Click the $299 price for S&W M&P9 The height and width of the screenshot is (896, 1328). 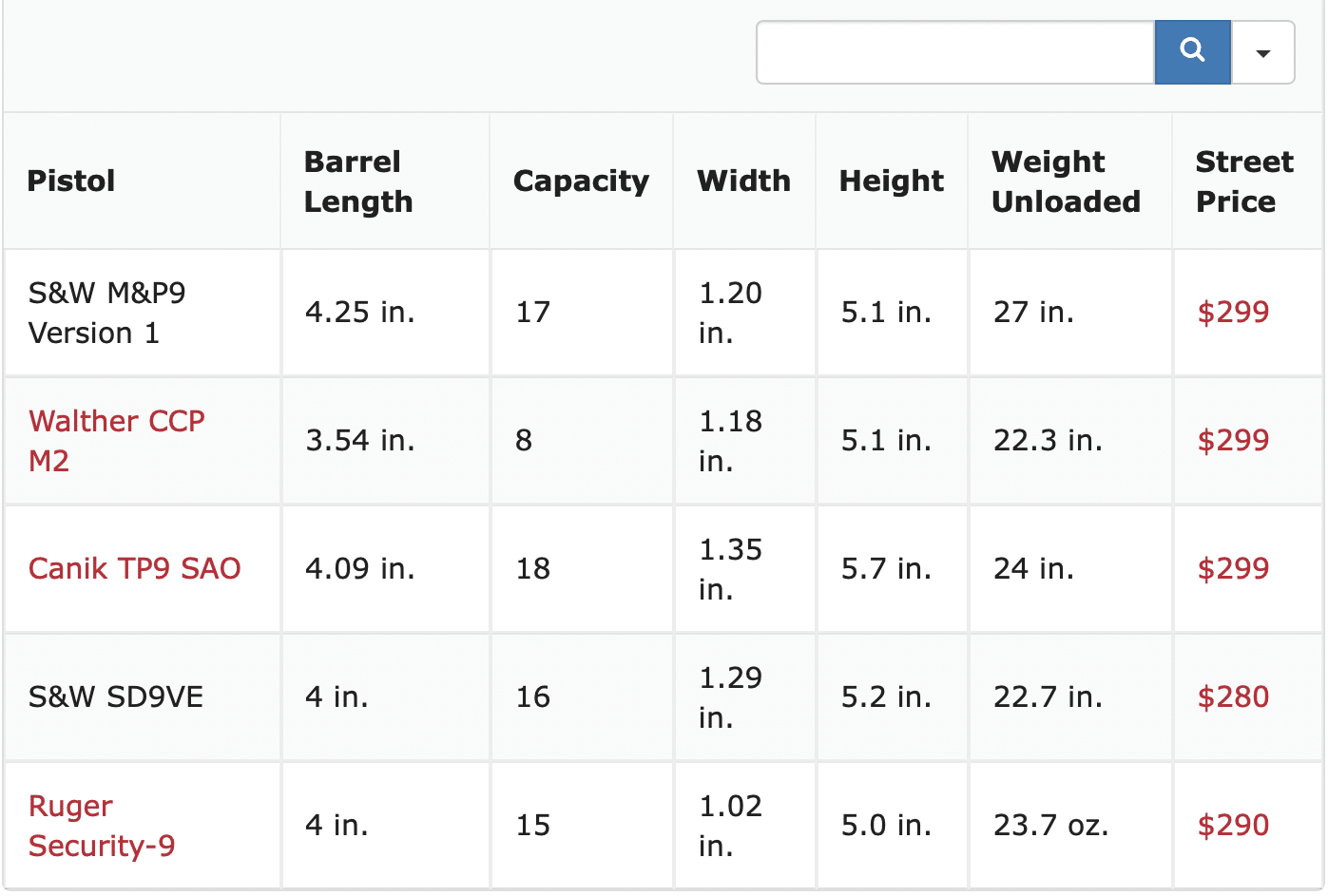pos(1232,312)
